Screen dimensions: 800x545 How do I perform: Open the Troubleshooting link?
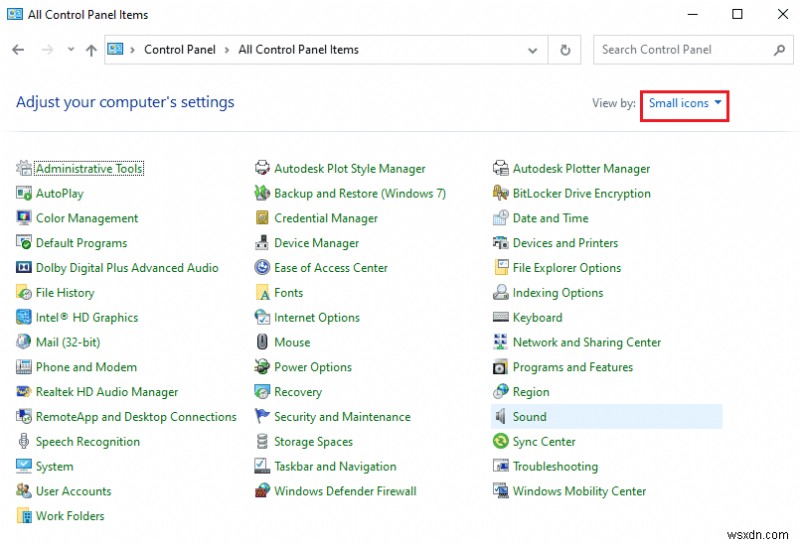[x=555, y=467]
